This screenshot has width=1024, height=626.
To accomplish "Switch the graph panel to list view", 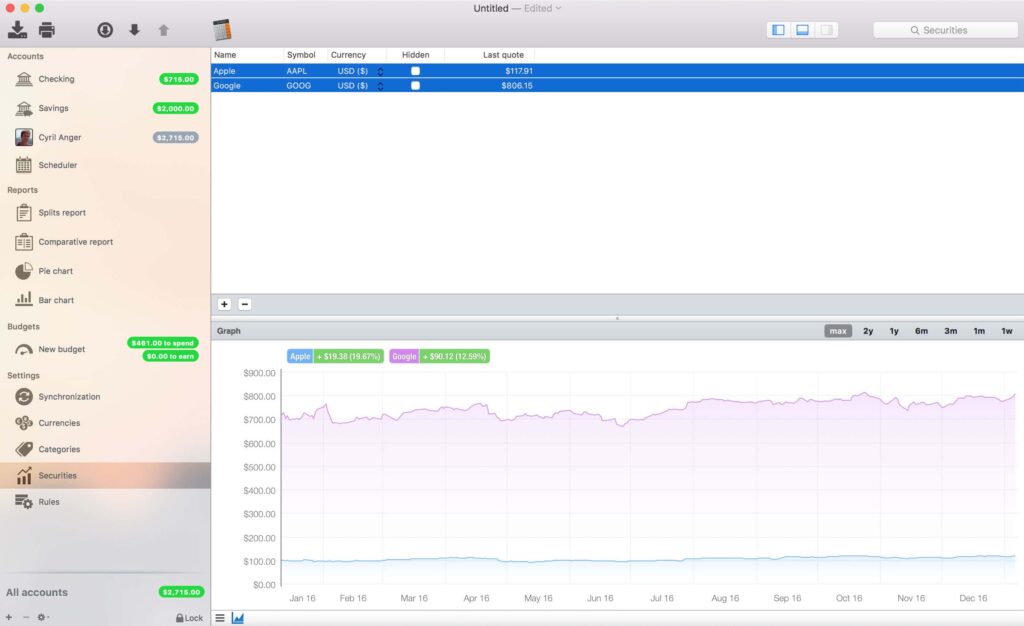I will point(219,617).
